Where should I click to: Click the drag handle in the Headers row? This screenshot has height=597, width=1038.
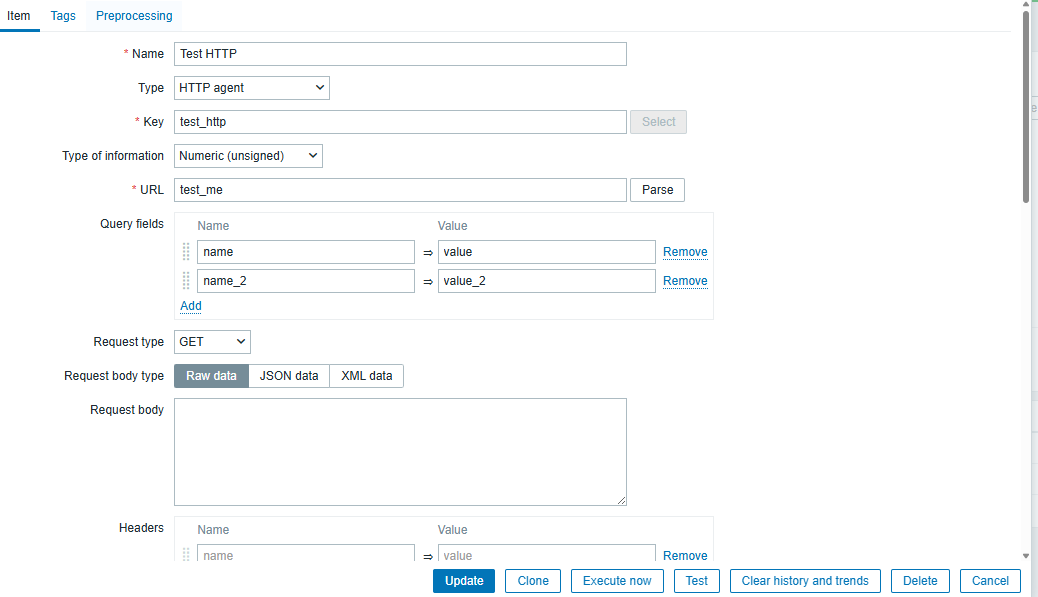coord(186,555)
